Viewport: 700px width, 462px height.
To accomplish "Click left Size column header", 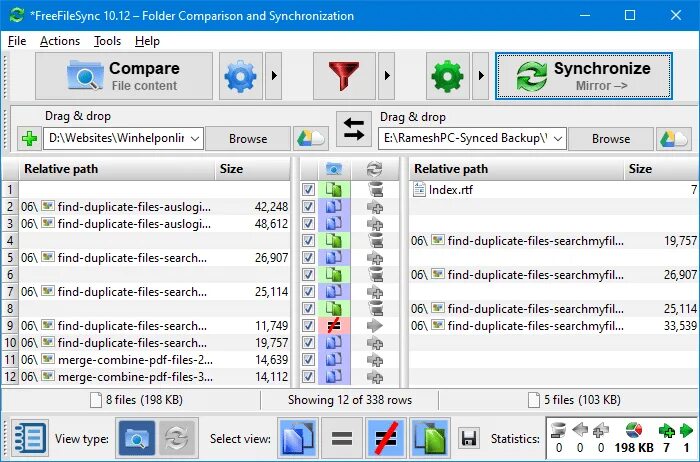I will pos(252,169).
